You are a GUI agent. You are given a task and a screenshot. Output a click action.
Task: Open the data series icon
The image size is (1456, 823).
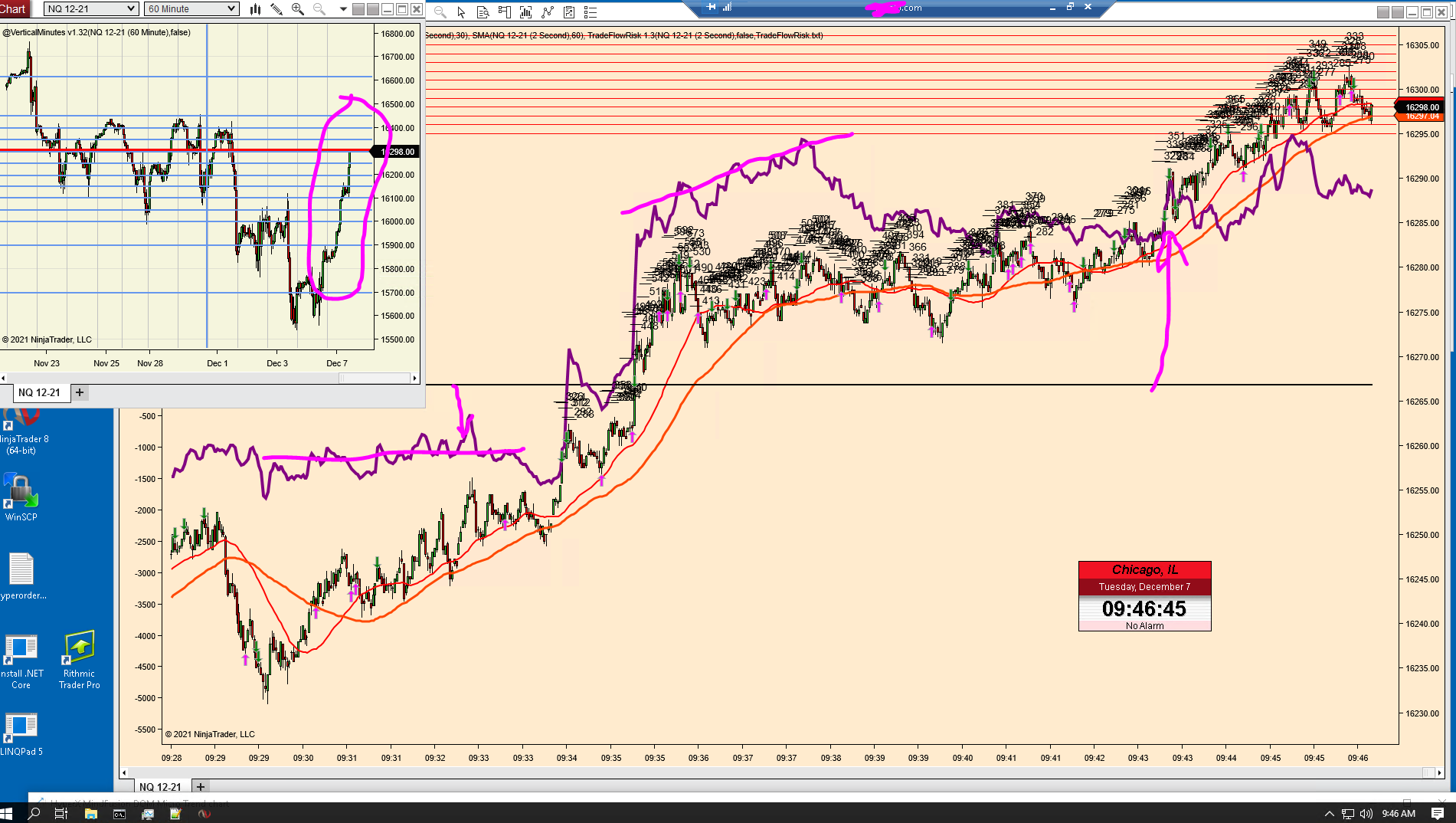tap(525, 12)
